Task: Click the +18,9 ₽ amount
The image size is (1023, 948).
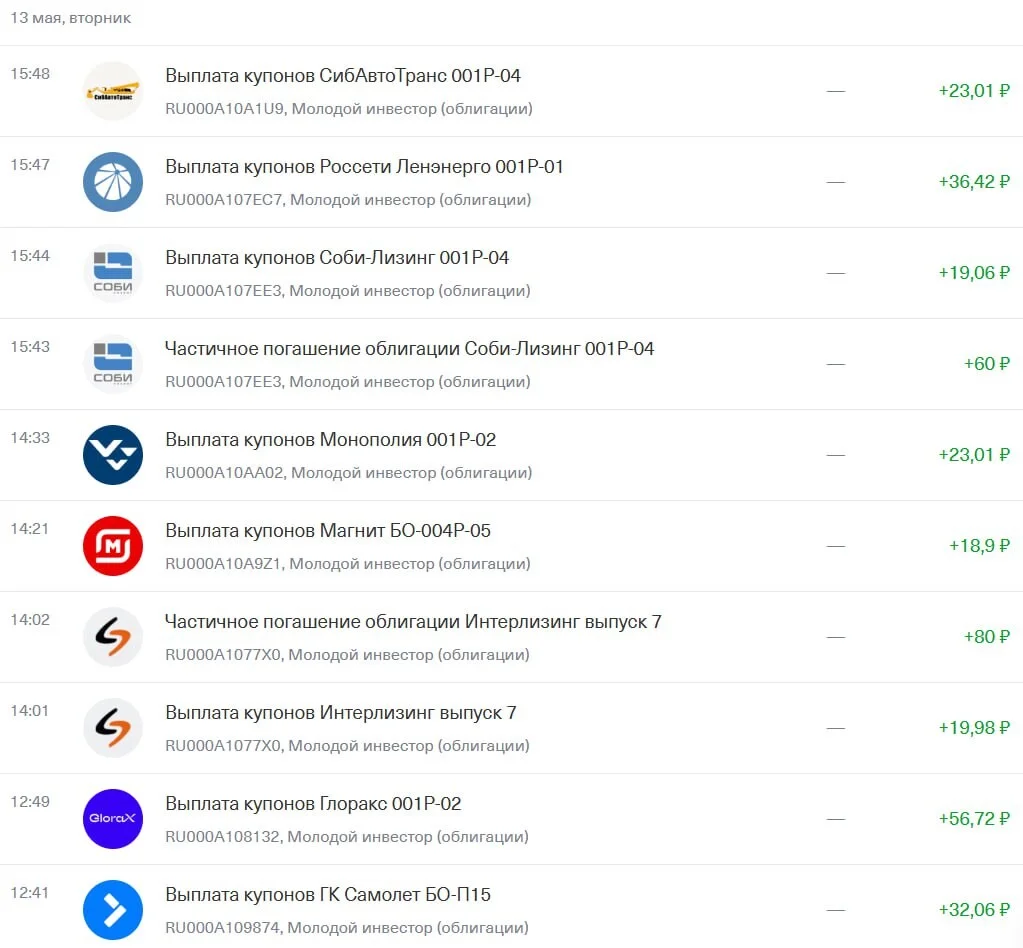Action: (x=979, y=546)
